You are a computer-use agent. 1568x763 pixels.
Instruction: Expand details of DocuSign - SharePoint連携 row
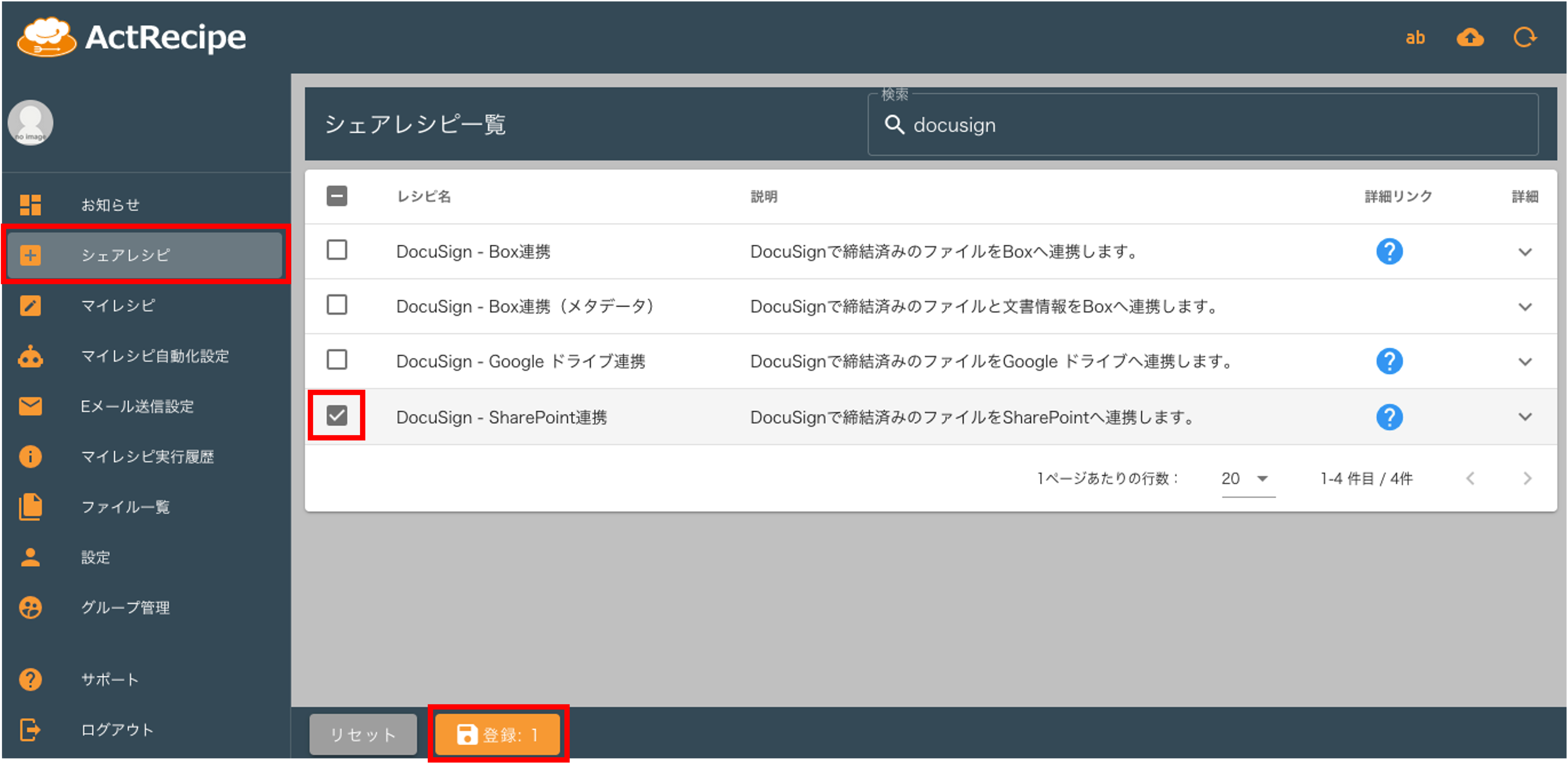[x=1525, y=417]
